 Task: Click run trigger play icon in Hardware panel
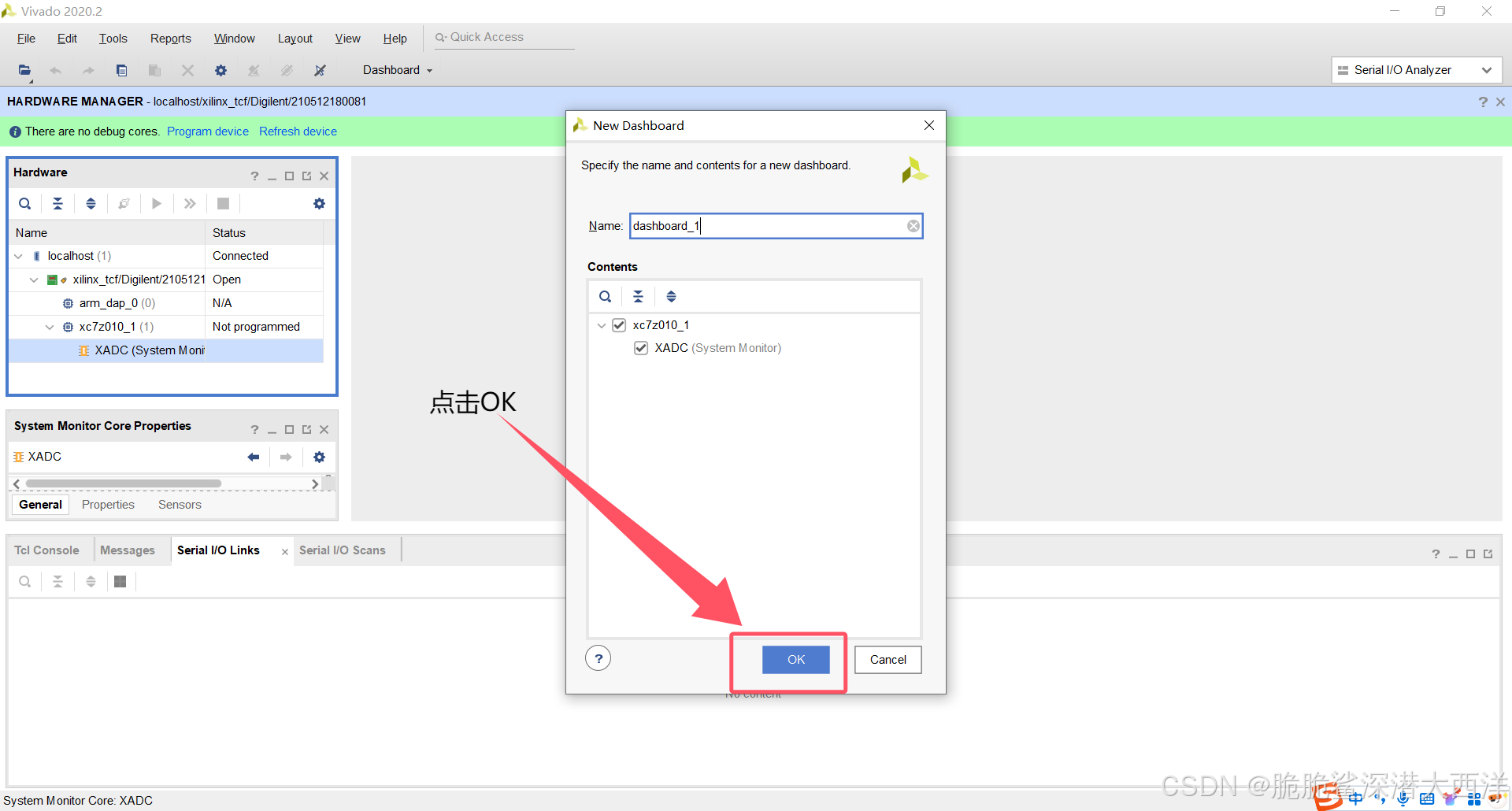pos(157,203)
